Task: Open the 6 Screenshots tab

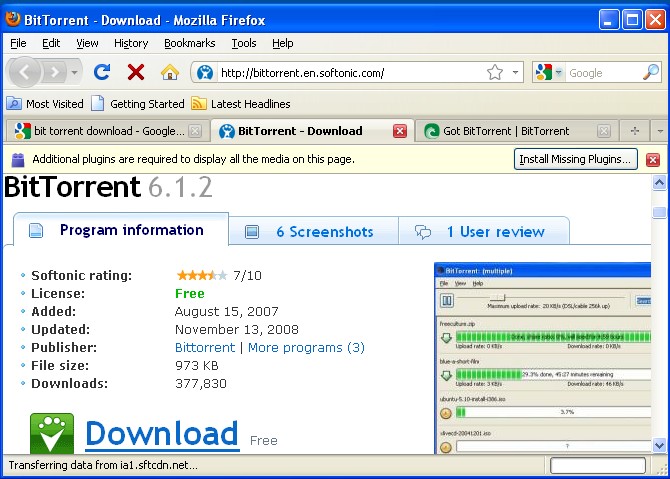Action: [x=314, y=232]
